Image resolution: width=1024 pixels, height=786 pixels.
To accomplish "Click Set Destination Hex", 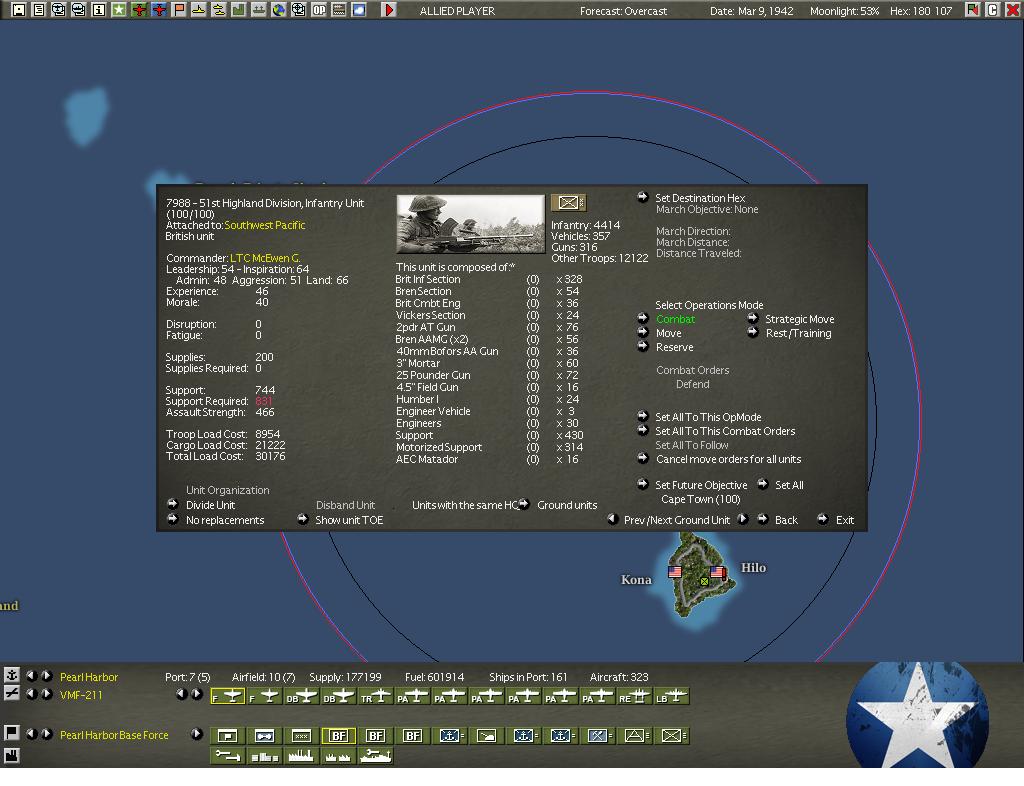I will coord(699,198).
